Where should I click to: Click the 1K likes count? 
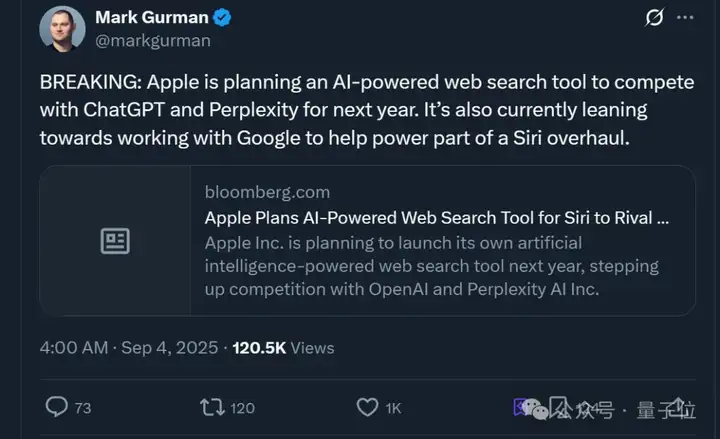point(393,408)
